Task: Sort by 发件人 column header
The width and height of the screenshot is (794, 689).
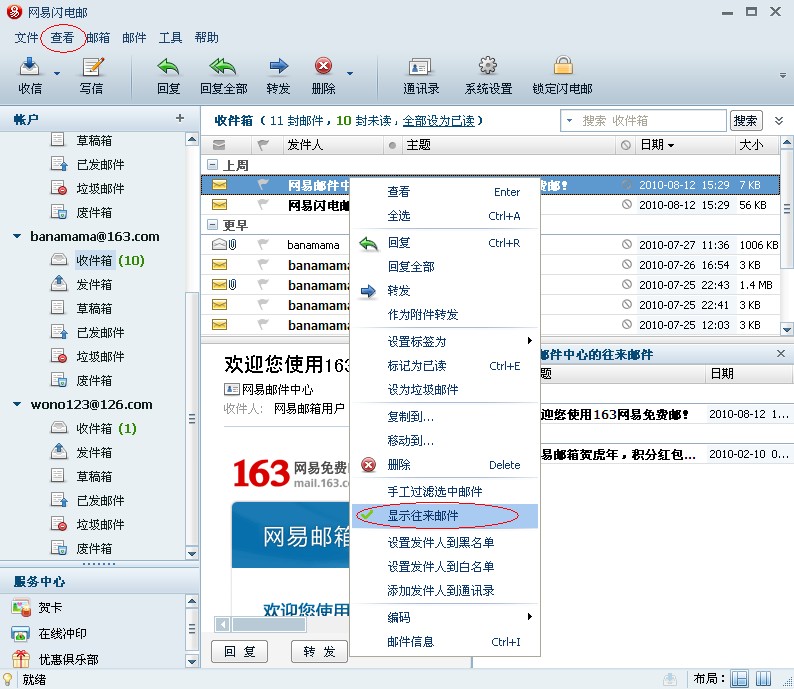Action: (332, 145)
